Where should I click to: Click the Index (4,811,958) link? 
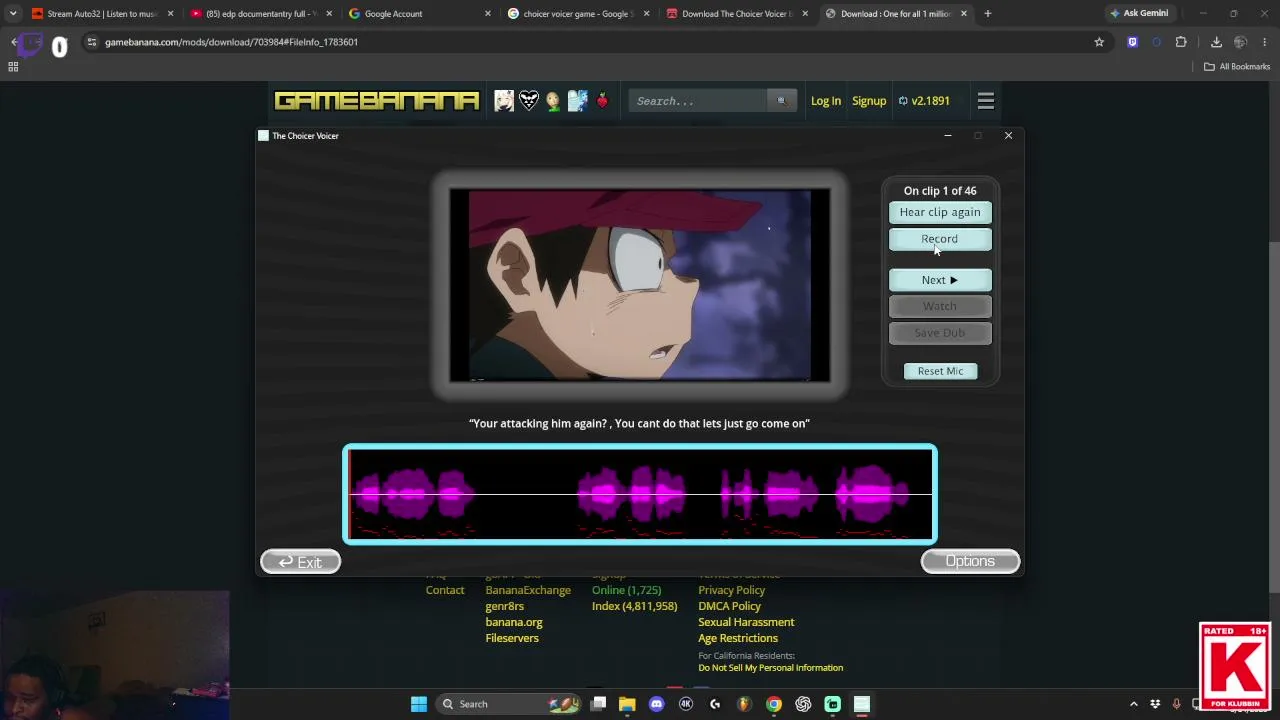pos(635,606)
